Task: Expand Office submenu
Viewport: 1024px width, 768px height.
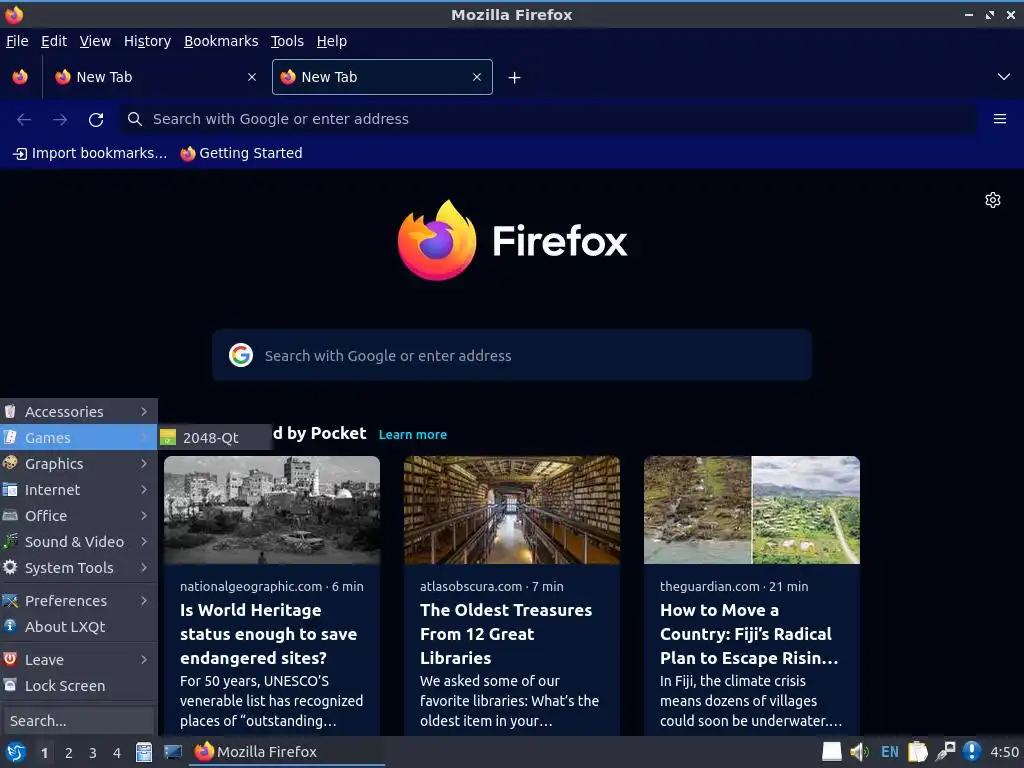Action: (78, 516)
